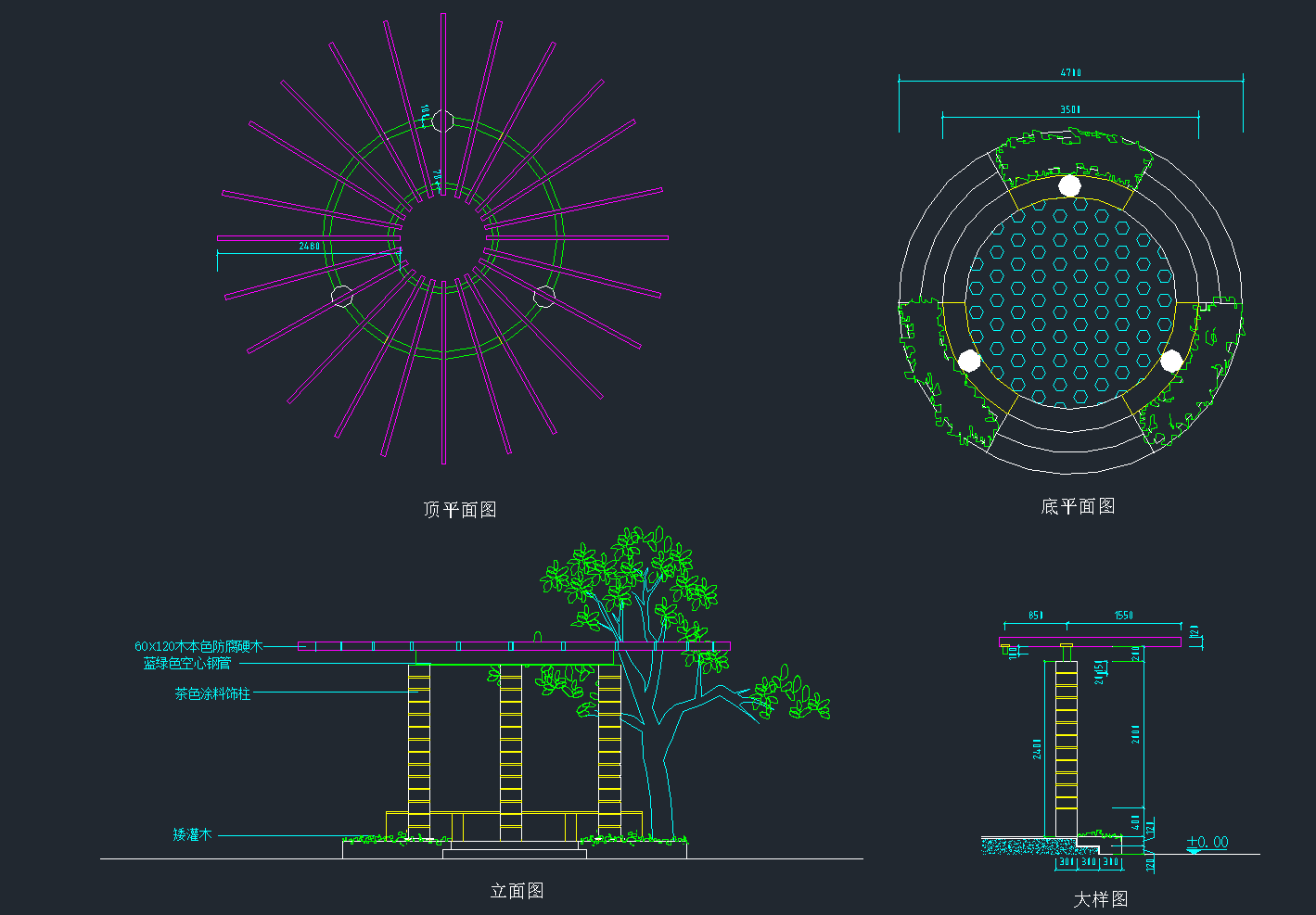The image size is (1316, 915).
Task: Click the 蓝绿色空心钢管 annotation label
Action: coord(187,664)
